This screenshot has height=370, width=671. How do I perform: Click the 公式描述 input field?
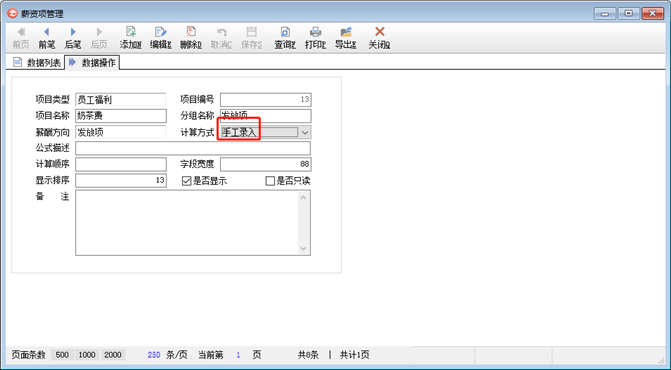tap(193, 148)
